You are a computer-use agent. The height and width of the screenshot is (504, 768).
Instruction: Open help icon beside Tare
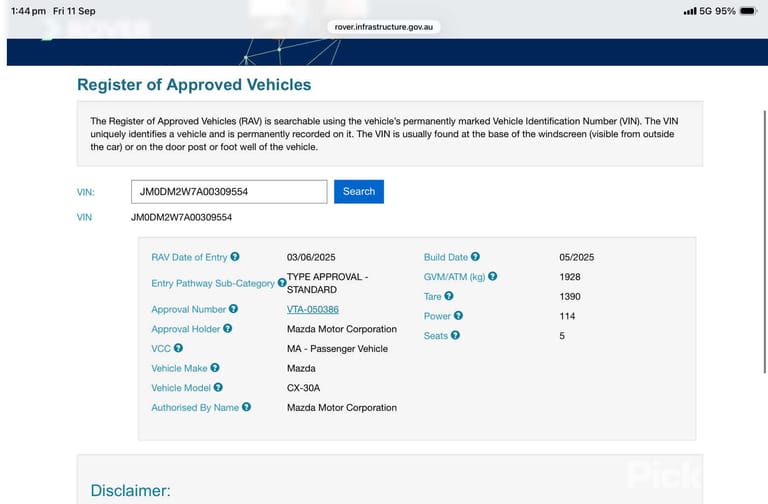point(449,296)
